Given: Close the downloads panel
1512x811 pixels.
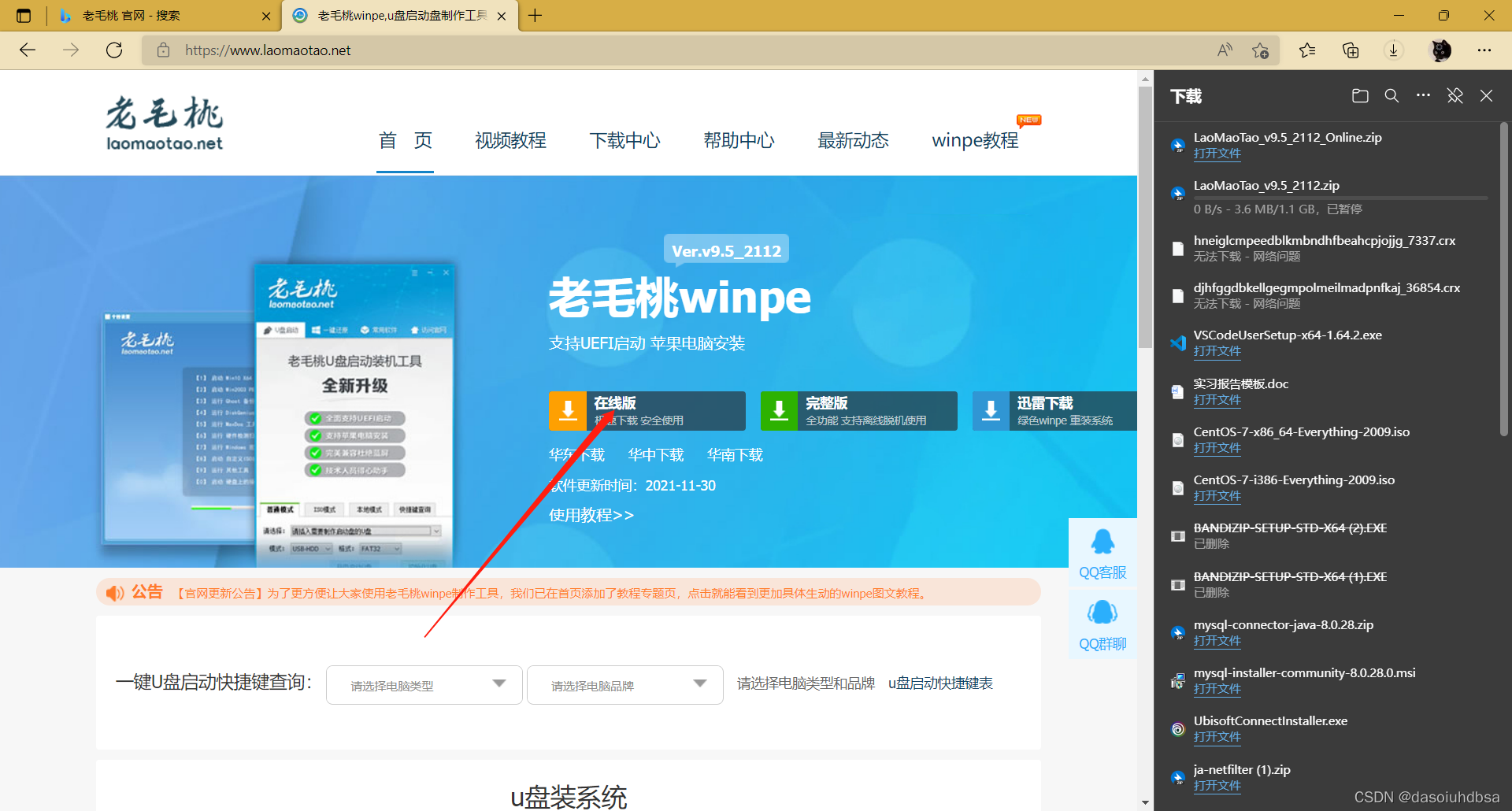Looking at the screenshot, I should [1486, 96].
